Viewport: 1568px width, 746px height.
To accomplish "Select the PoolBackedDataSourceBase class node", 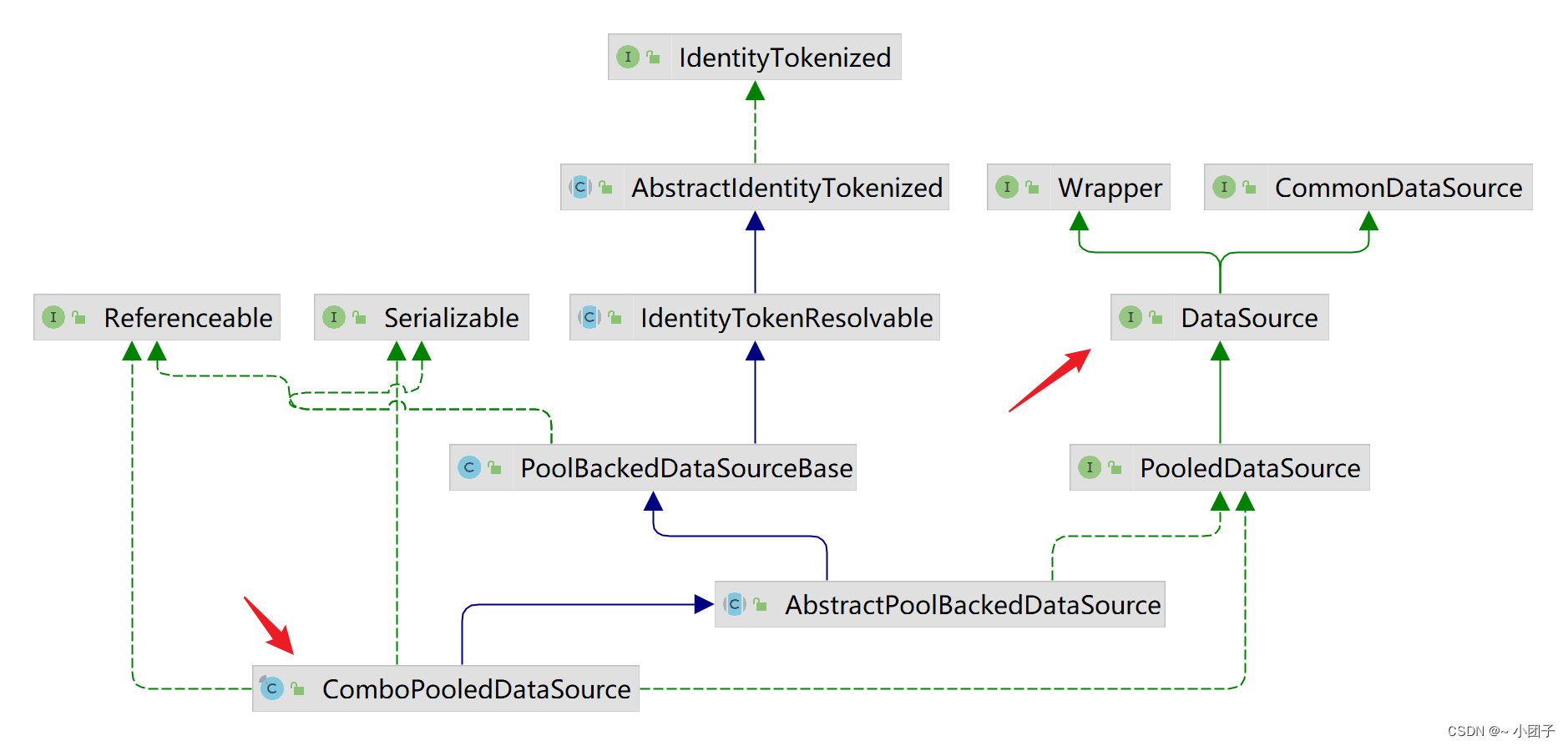I will (x=653, y=467).
